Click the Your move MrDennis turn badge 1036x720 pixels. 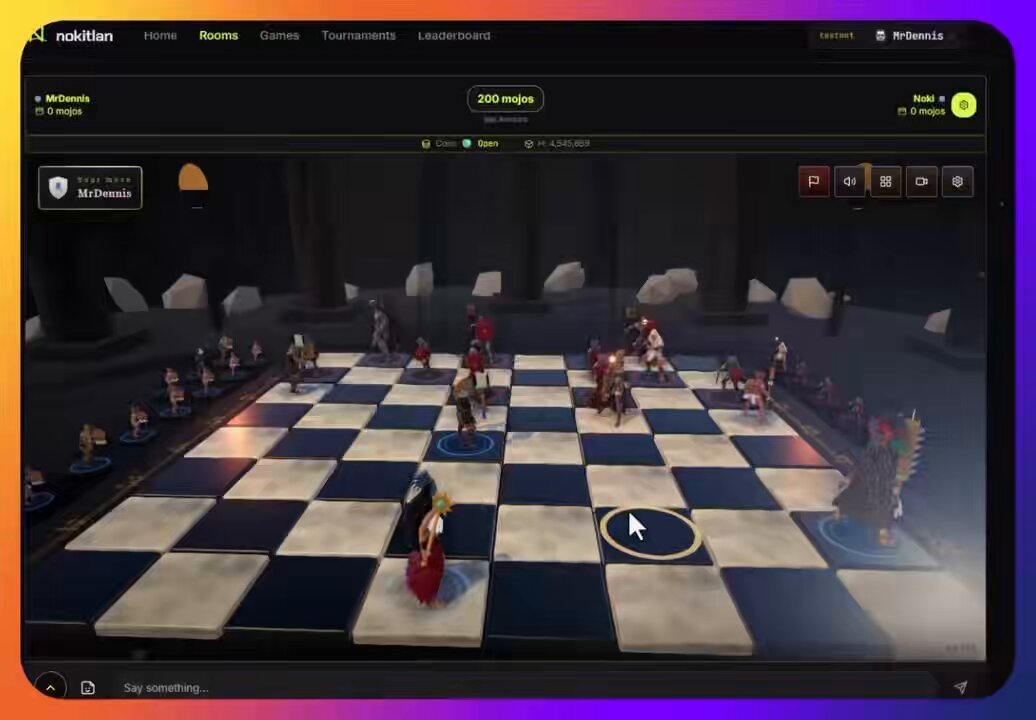tap(90, 188)
